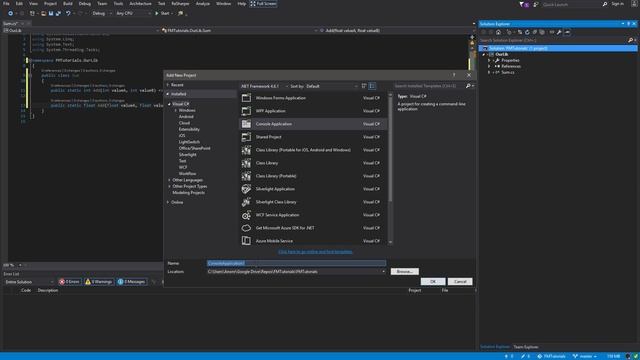Choose the Silverlight Class Library icon
The width and height of the screenshot is (640, 360).
(246, 202)
